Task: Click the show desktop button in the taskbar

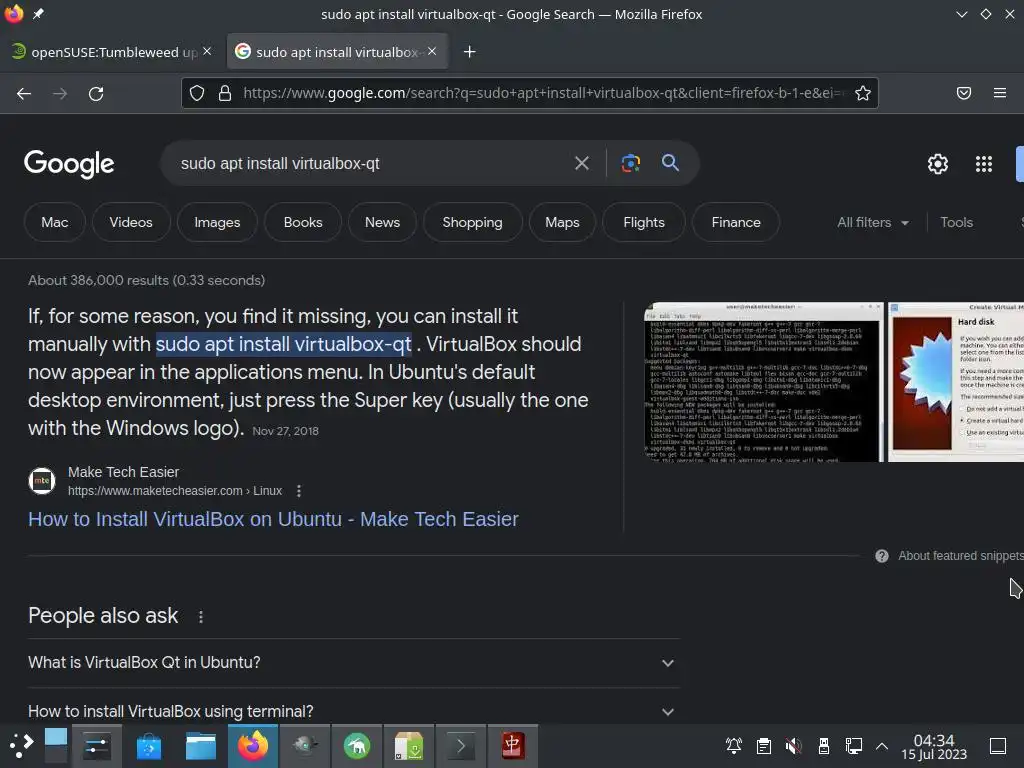Action: (x=998, y=746)
